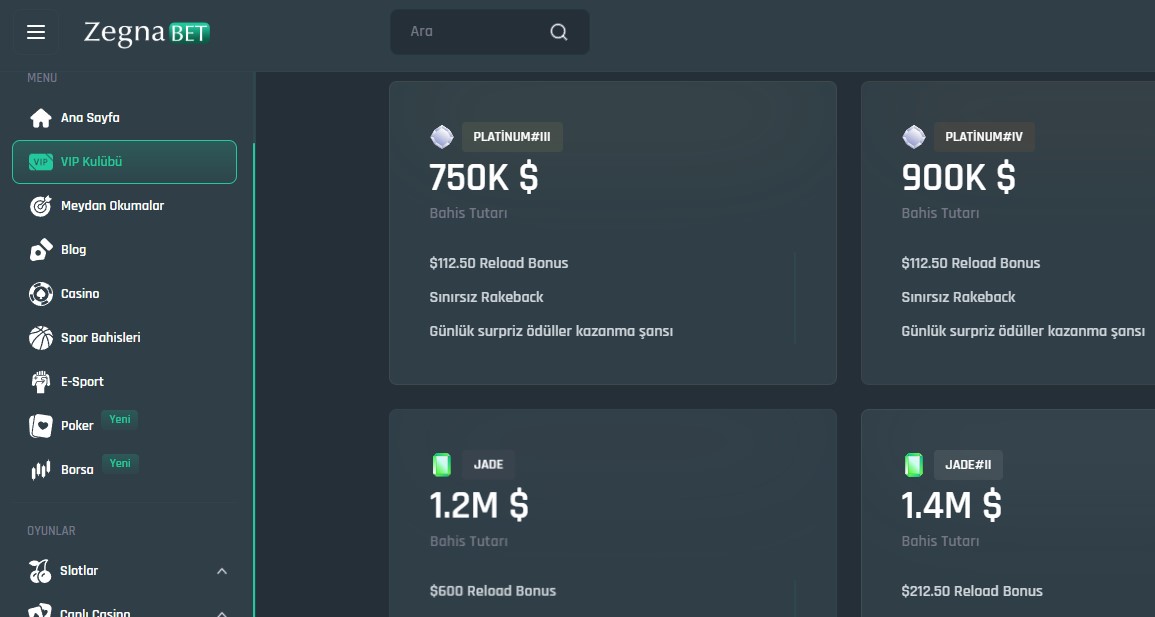Collapse the Slotlar section chevron

point(222,571)
